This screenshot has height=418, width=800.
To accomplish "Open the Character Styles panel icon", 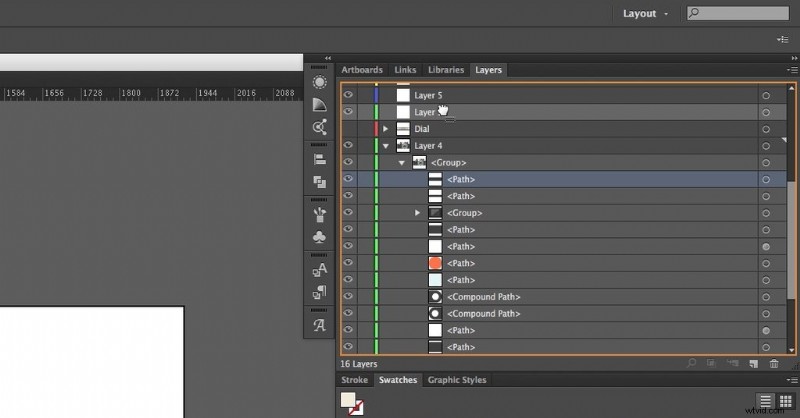I will pos(319,269).
